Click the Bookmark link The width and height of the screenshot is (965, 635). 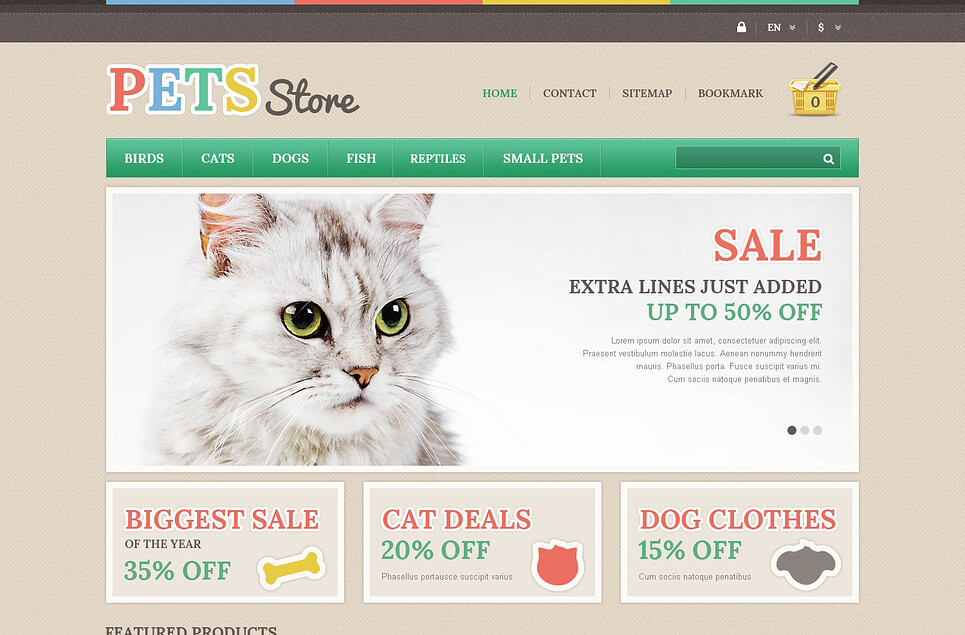coord(730,93)
